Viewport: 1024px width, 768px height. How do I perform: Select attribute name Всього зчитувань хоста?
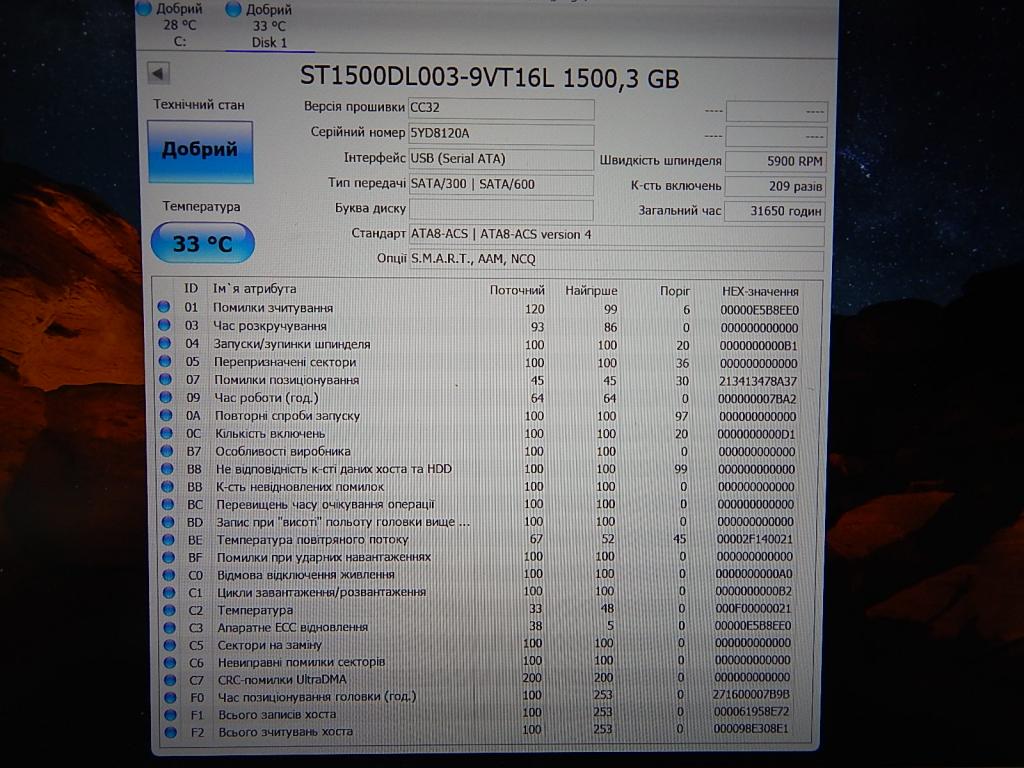click(x=285, y=732)
